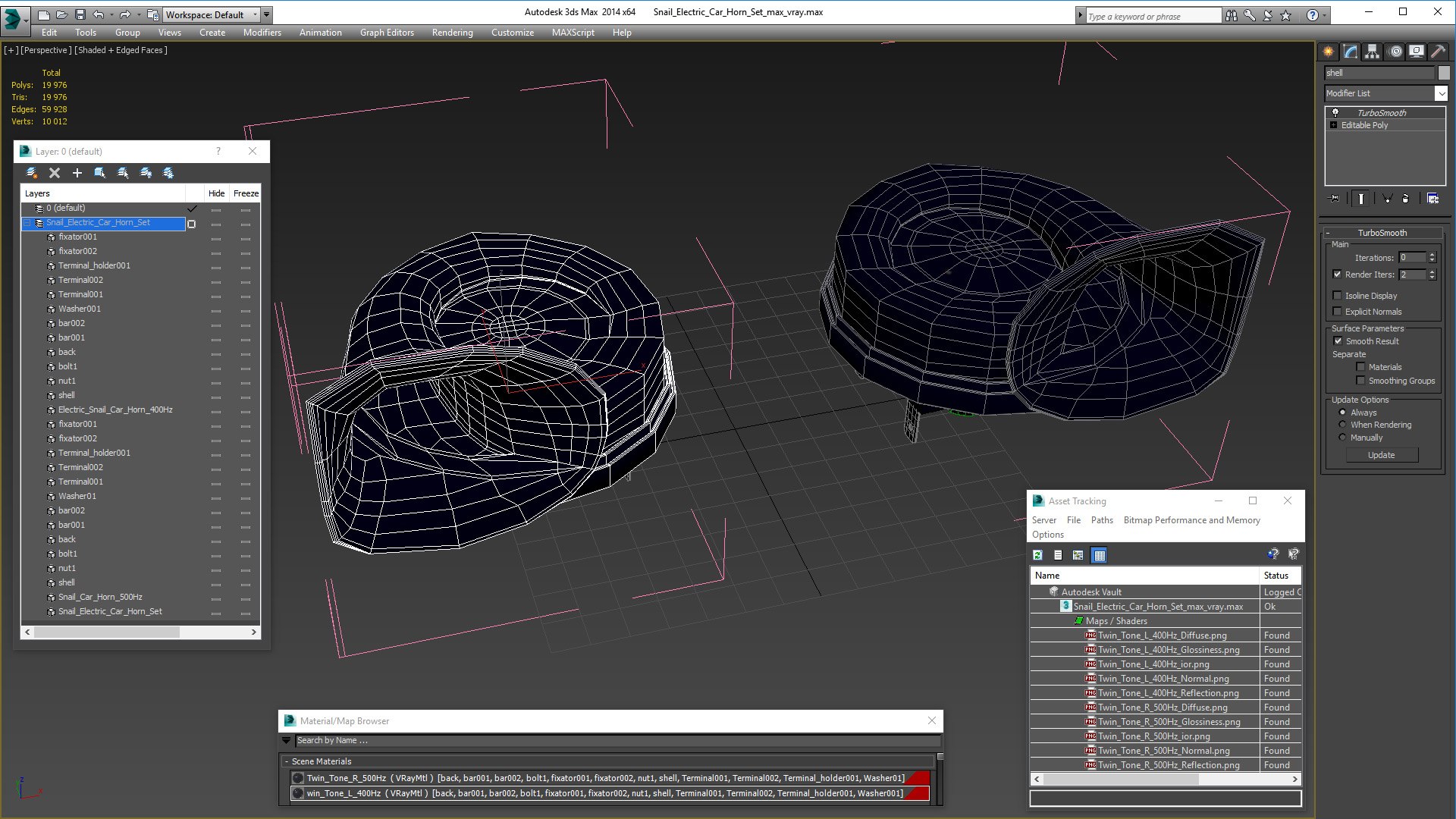1456x819 pixels.
Task: Collapse Snail_Electric_Car_Horn_Set layer tree
Action: (x=27, y=223)
